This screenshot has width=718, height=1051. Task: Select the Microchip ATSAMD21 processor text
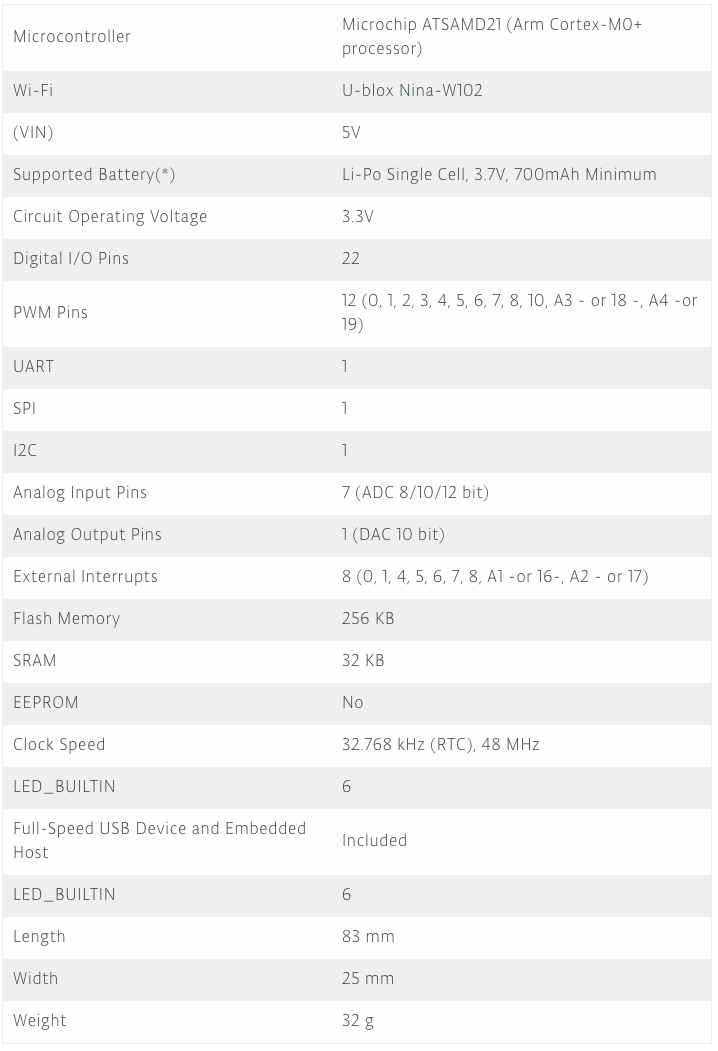(492, 36)
